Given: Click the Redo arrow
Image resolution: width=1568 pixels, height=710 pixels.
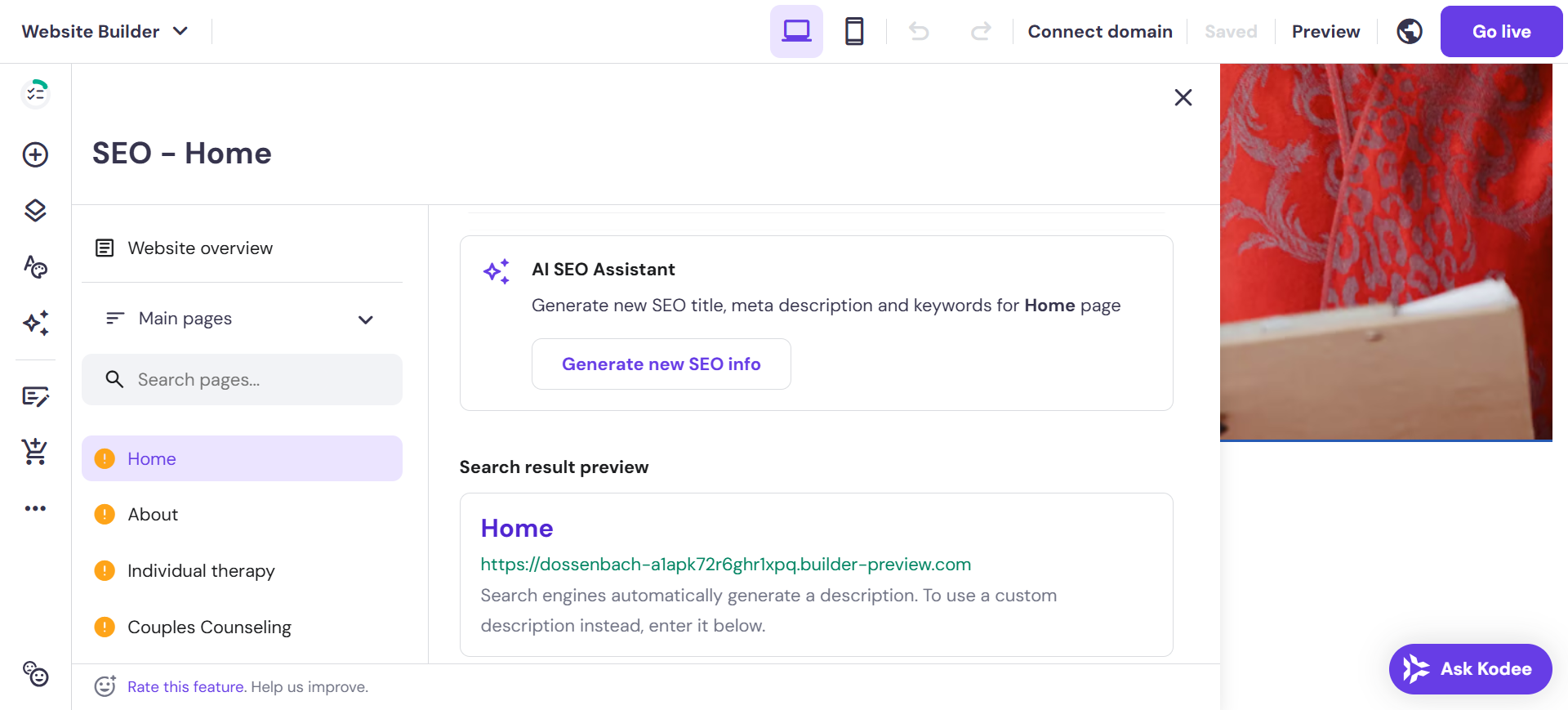Looking at the screenshot, I should (981, 31).
